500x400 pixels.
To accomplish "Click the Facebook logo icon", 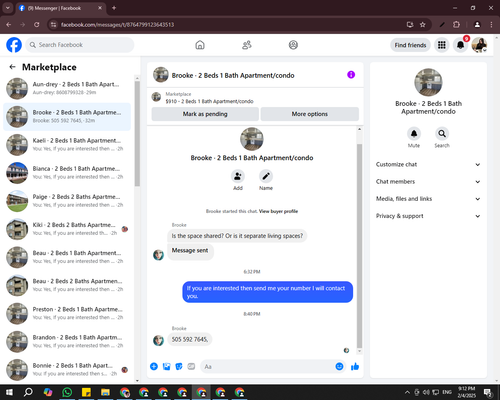I will click(14, 45).
